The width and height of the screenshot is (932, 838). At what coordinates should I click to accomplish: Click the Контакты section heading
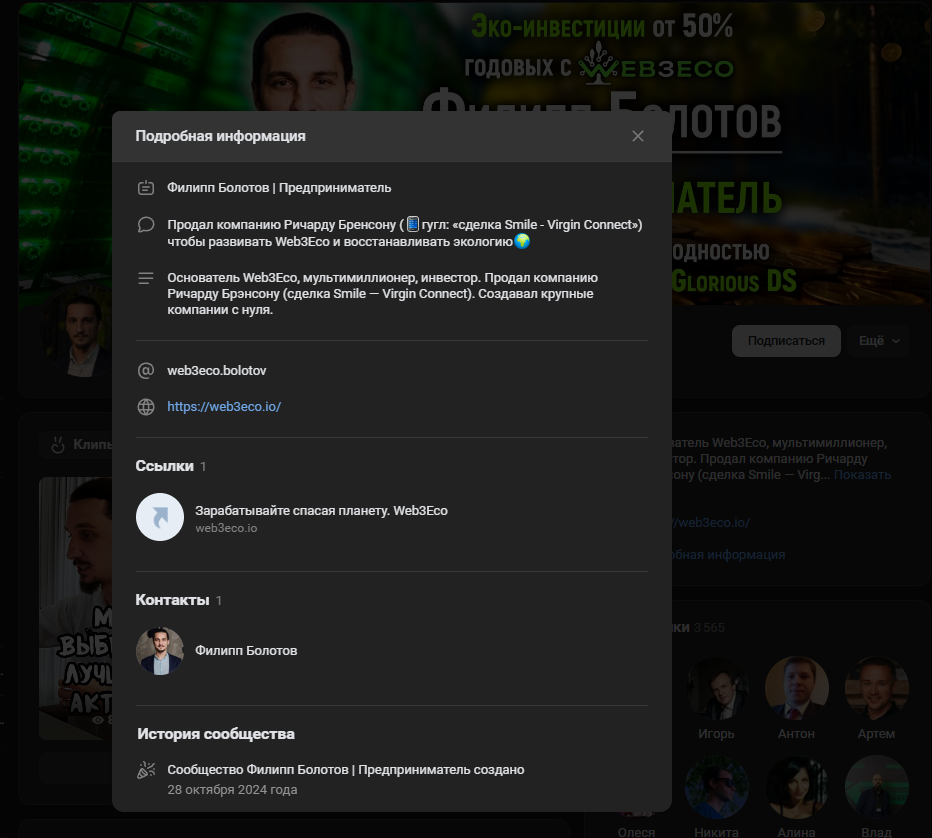(x=172, y=600)
